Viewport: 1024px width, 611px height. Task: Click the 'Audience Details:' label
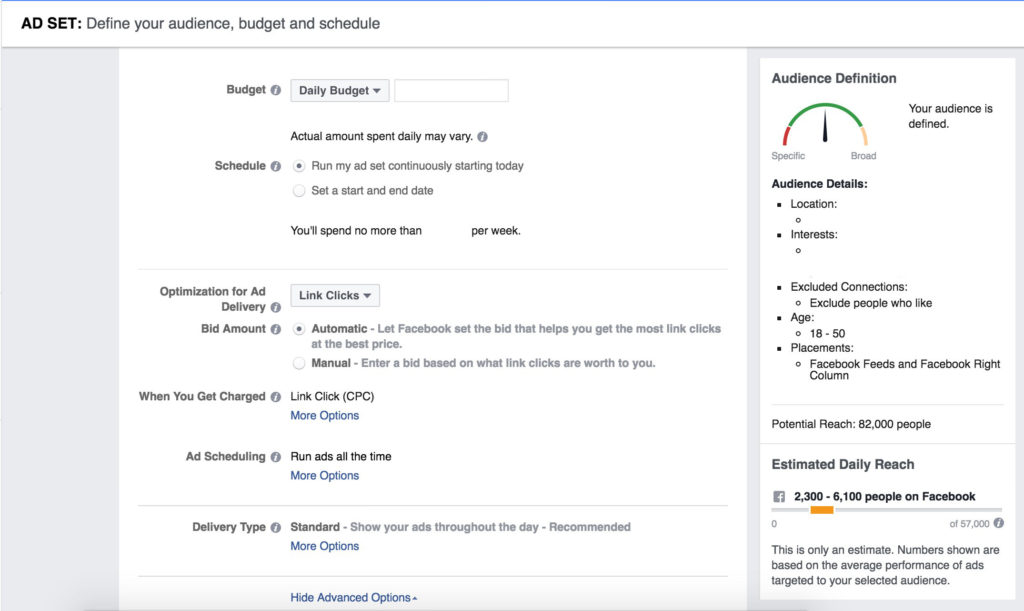click(820, 184)
